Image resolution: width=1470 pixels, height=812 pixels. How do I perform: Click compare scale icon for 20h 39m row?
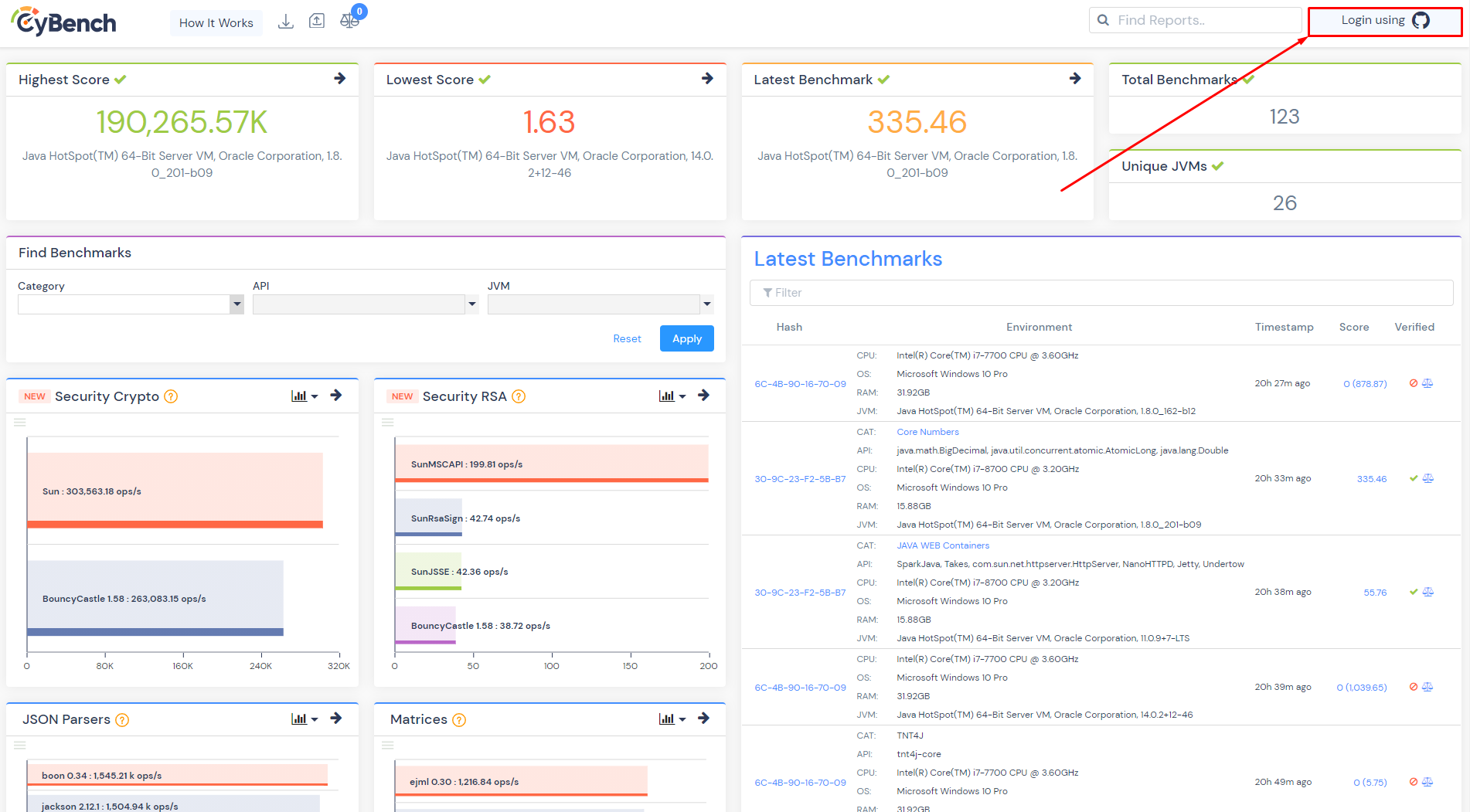1427,687
